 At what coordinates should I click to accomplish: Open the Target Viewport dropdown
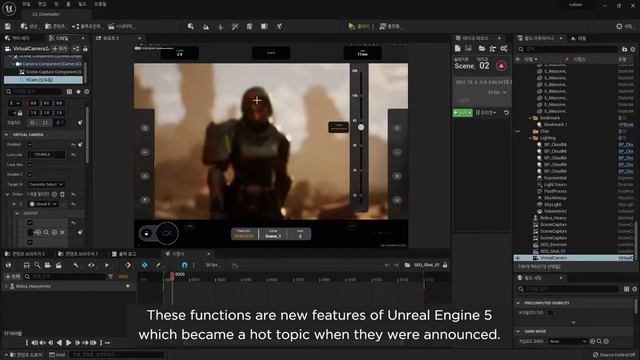46,184
